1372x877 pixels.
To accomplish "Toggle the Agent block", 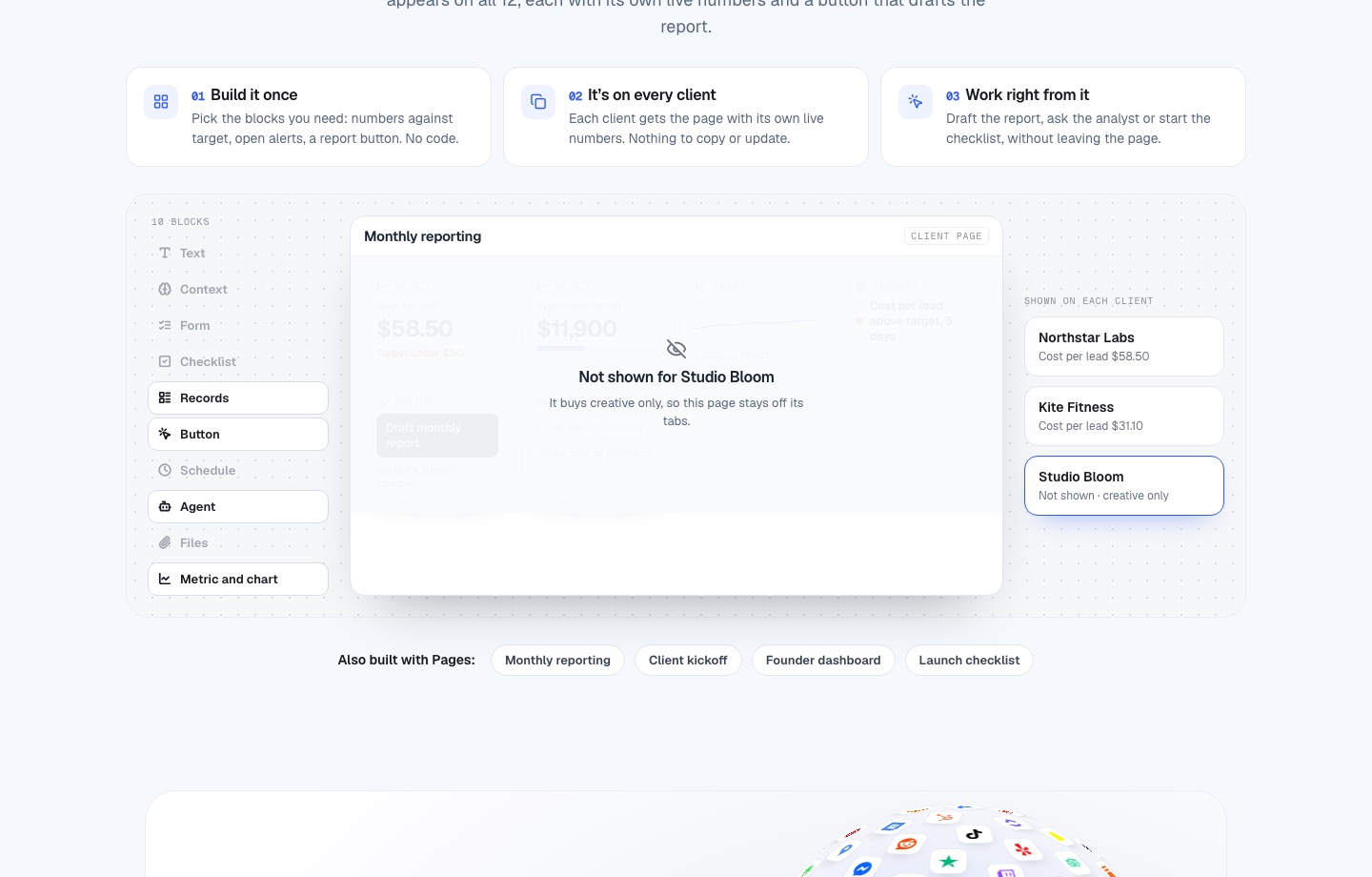I will pos(238,506).
